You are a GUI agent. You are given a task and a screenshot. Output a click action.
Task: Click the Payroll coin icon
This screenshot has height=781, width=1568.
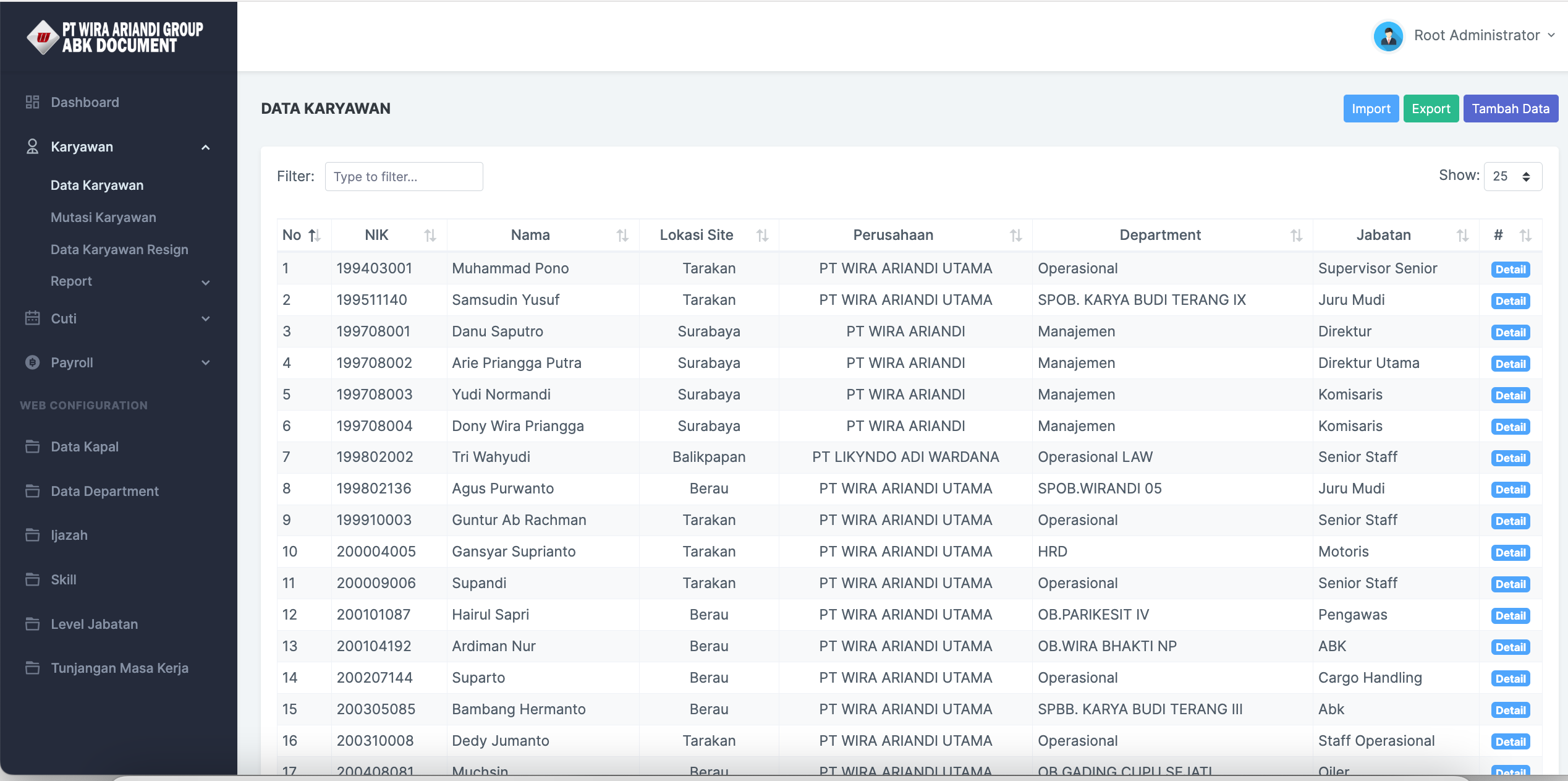coord(32,362)
